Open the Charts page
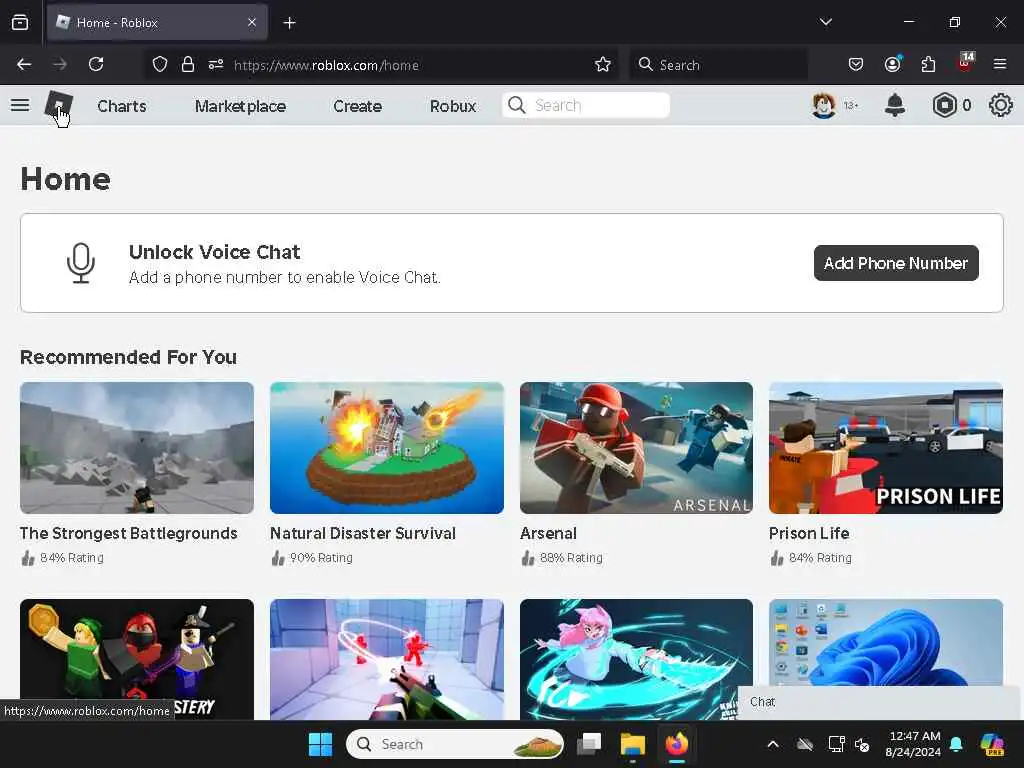Screen dimensions: 1024x768 pyautogui.click(x=121, y=106)
